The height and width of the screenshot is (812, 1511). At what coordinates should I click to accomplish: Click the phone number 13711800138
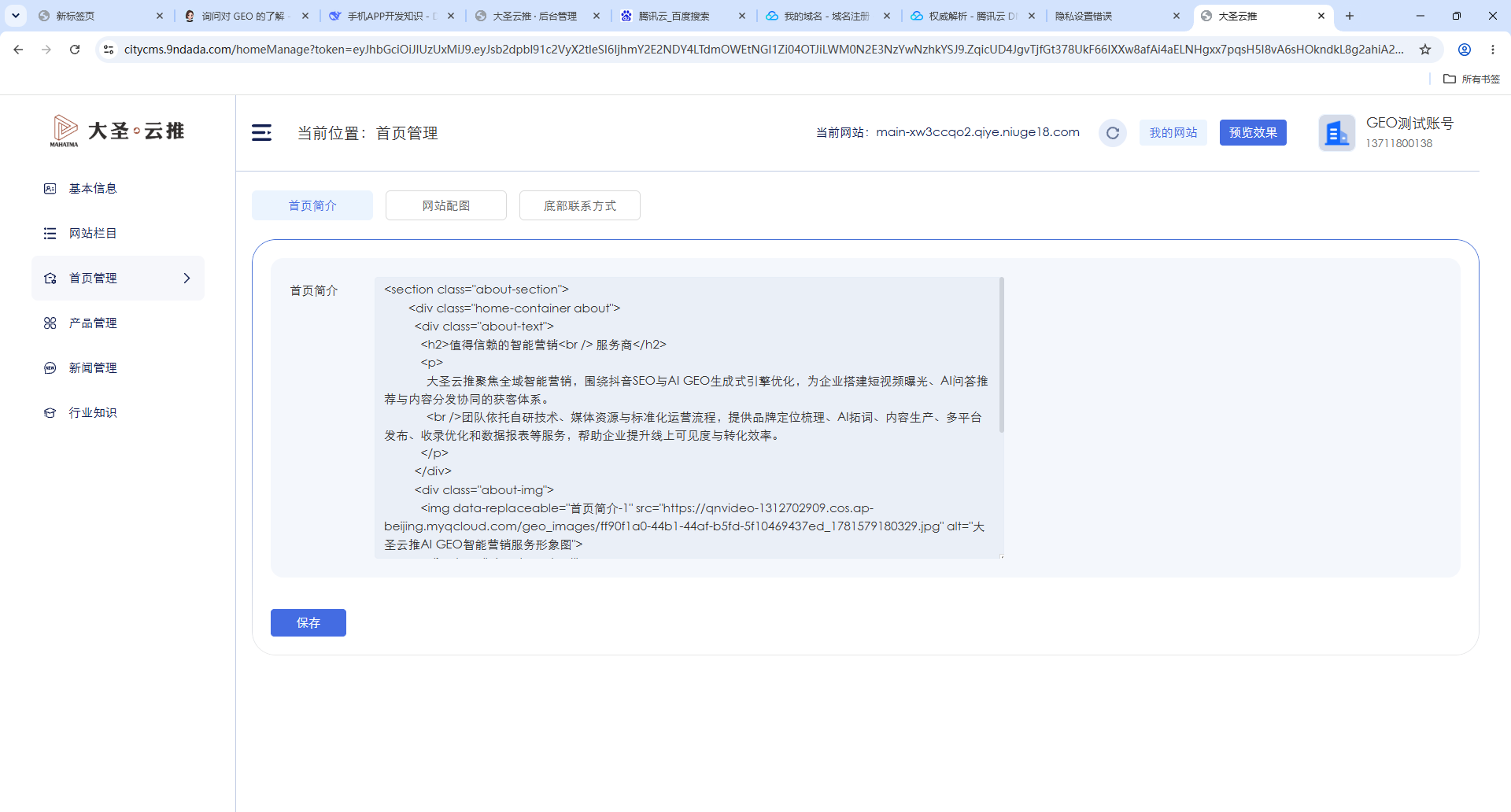coord(1399,143)
